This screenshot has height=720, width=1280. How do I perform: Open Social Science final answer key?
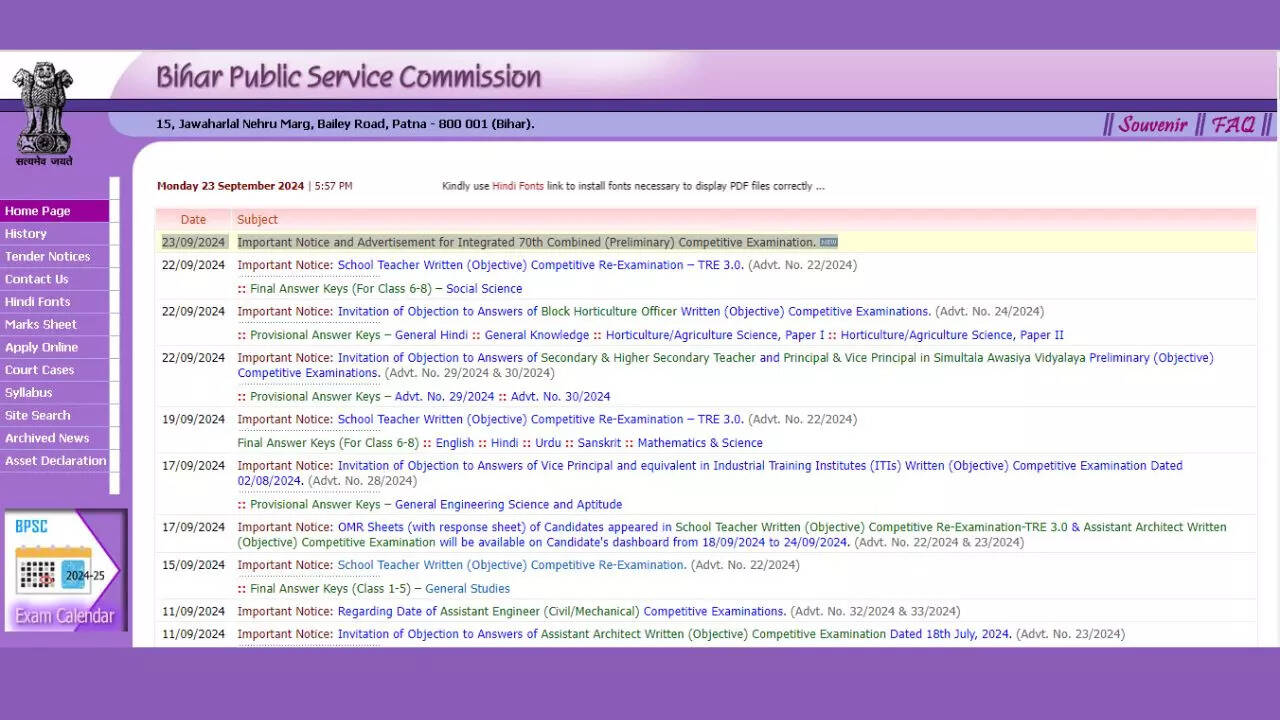(484, 289)
